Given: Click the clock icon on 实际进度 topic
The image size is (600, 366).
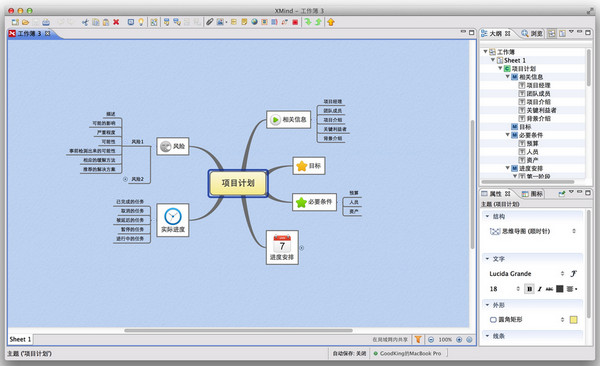Looking at the screenshot, I should [x=173, y=216].
